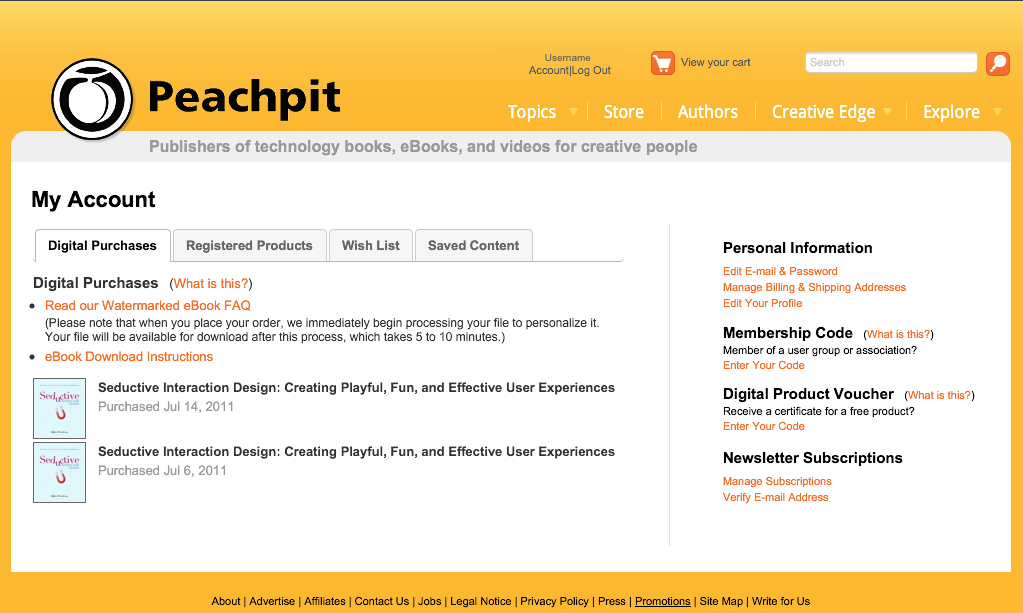Open book cover thumbnail purchased Jul 14, 2011
Image resolution: width=1023 pixels, height=613 pixels.
coord(59,408)
